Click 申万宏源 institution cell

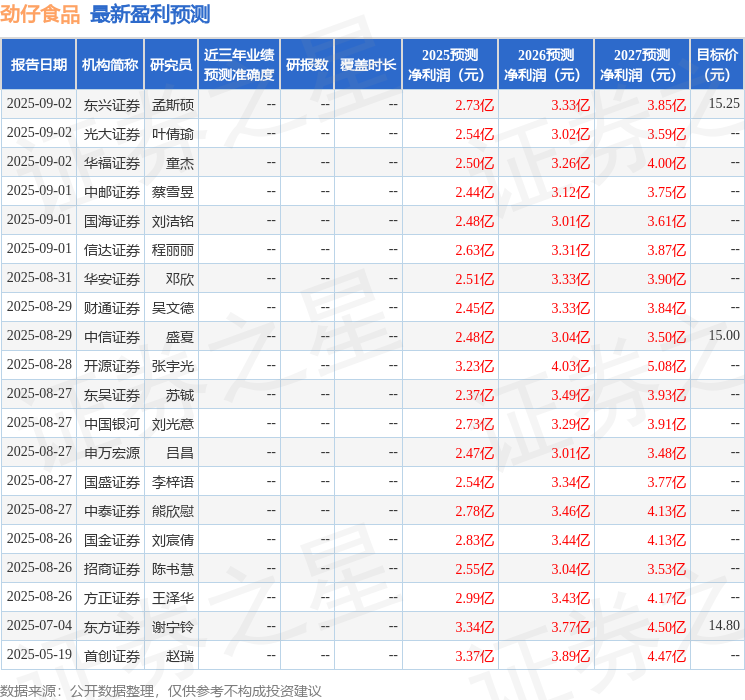[x=112, y=453]
